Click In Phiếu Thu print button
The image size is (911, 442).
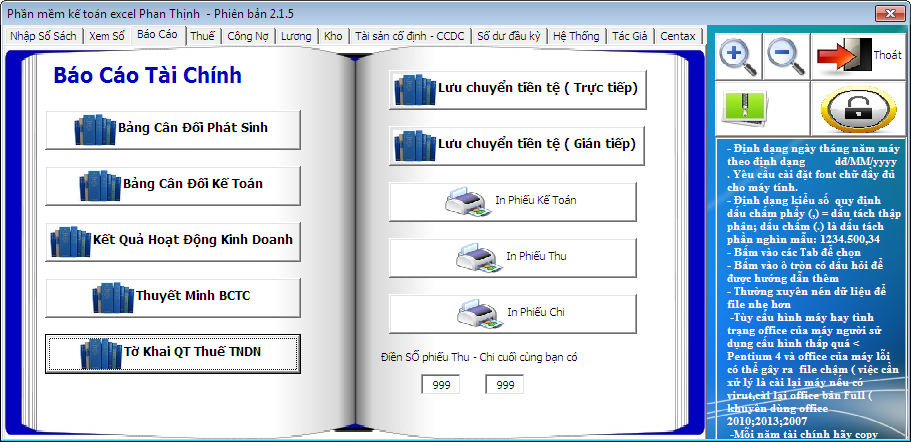pyautogui.click(x=513, y=257)
